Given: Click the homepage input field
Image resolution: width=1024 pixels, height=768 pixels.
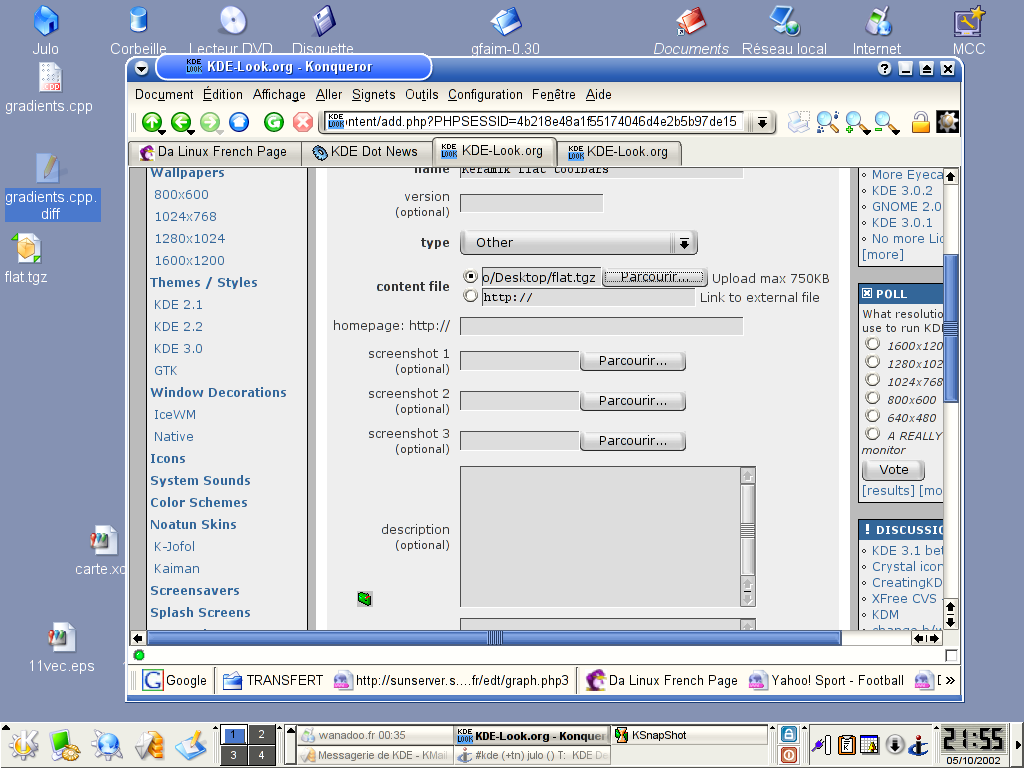Looking at the screenshot, I should (601, 326).
